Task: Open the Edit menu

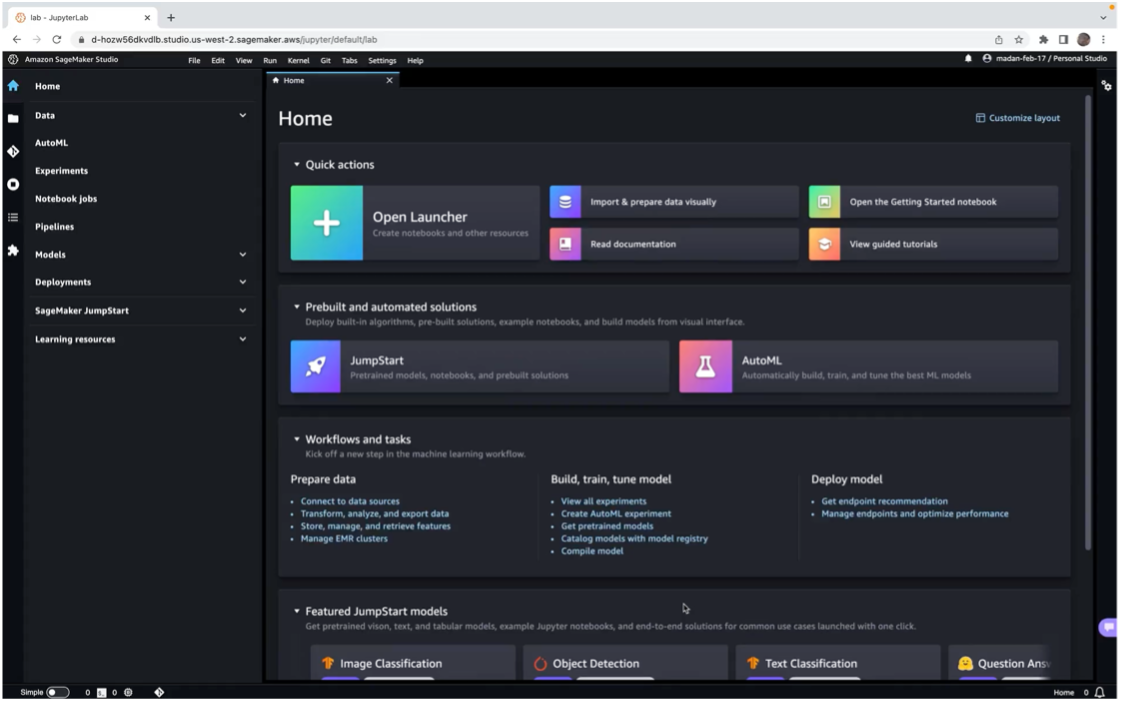Action: (218, 61)
